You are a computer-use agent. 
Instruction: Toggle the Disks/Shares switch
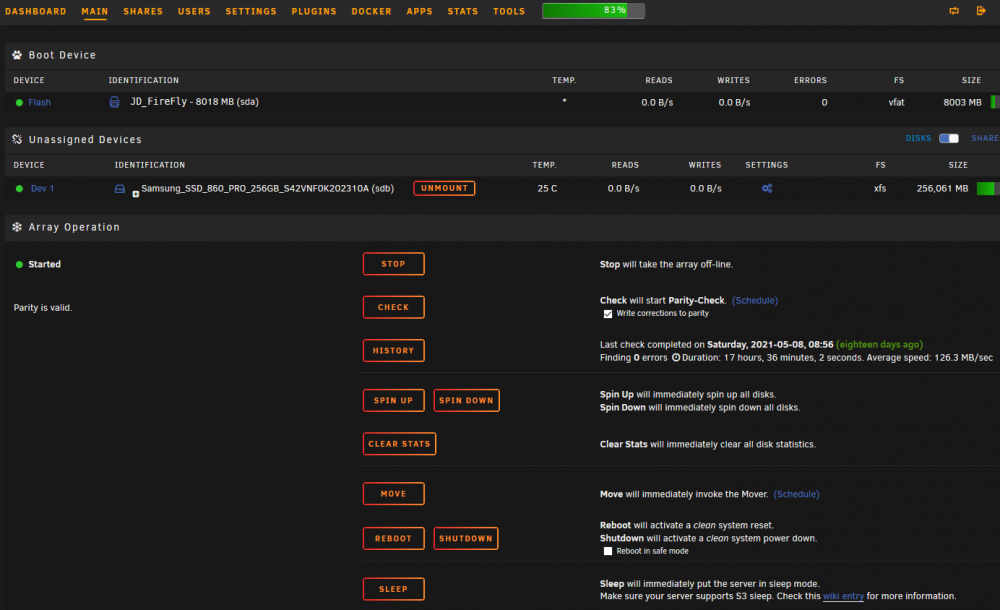click(949, 138)
